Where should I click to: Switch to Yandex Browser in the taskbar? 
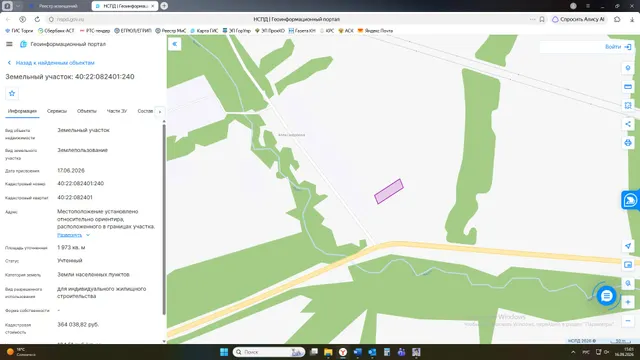tap(343, 352)
